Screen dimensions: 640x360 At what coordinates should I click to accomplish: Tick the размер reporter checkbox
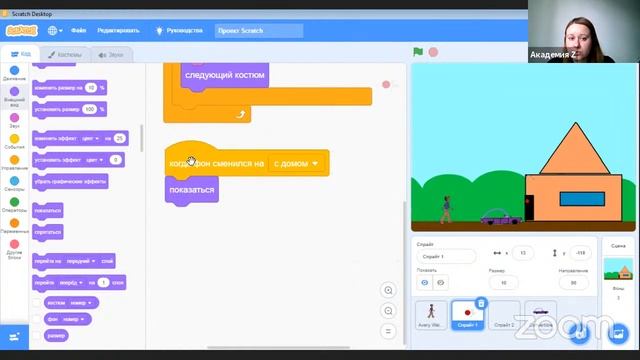(37, 336)
